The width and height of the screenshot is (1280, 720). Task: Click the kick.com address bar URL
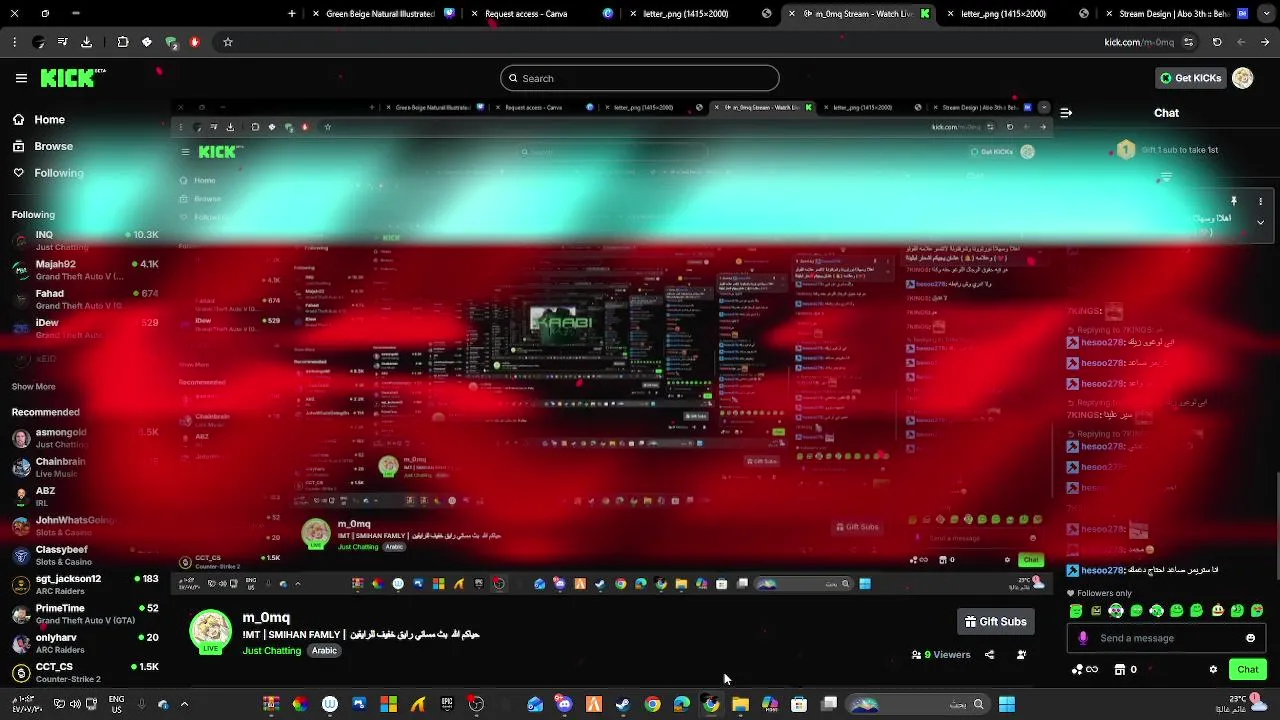[1139, 42]
